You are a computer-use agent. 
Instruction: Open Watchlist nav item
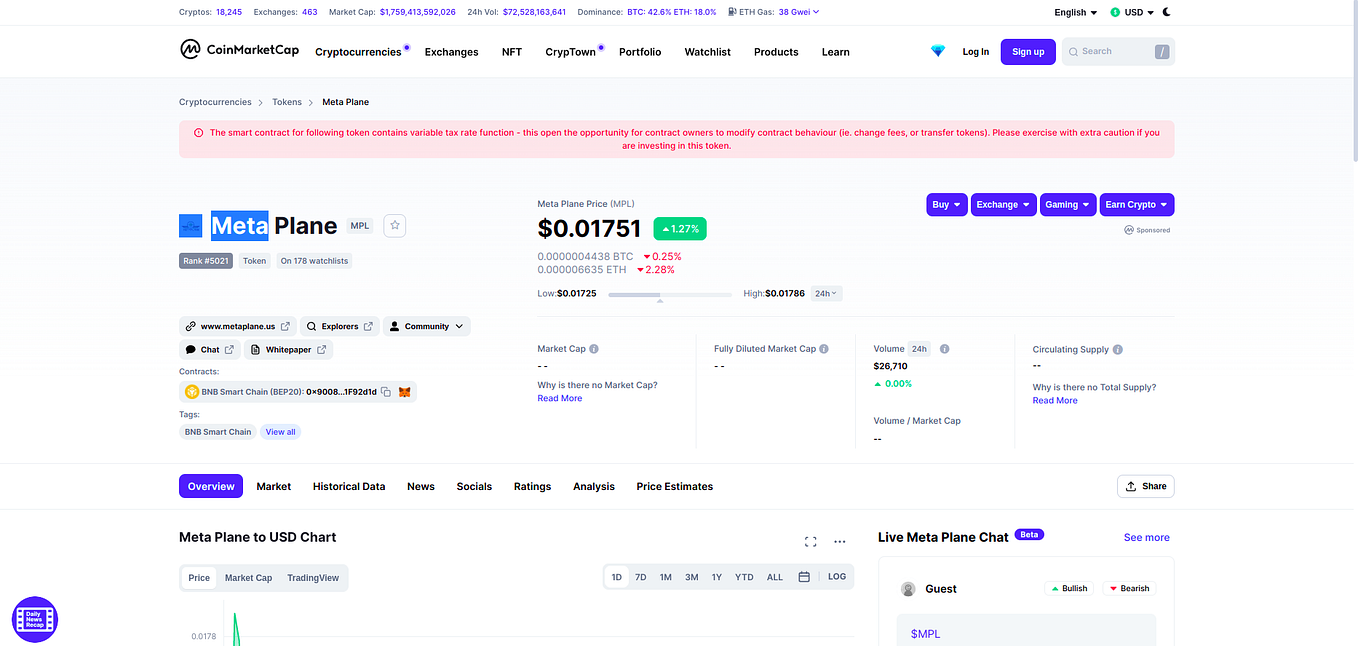click(x=707, y=52)
